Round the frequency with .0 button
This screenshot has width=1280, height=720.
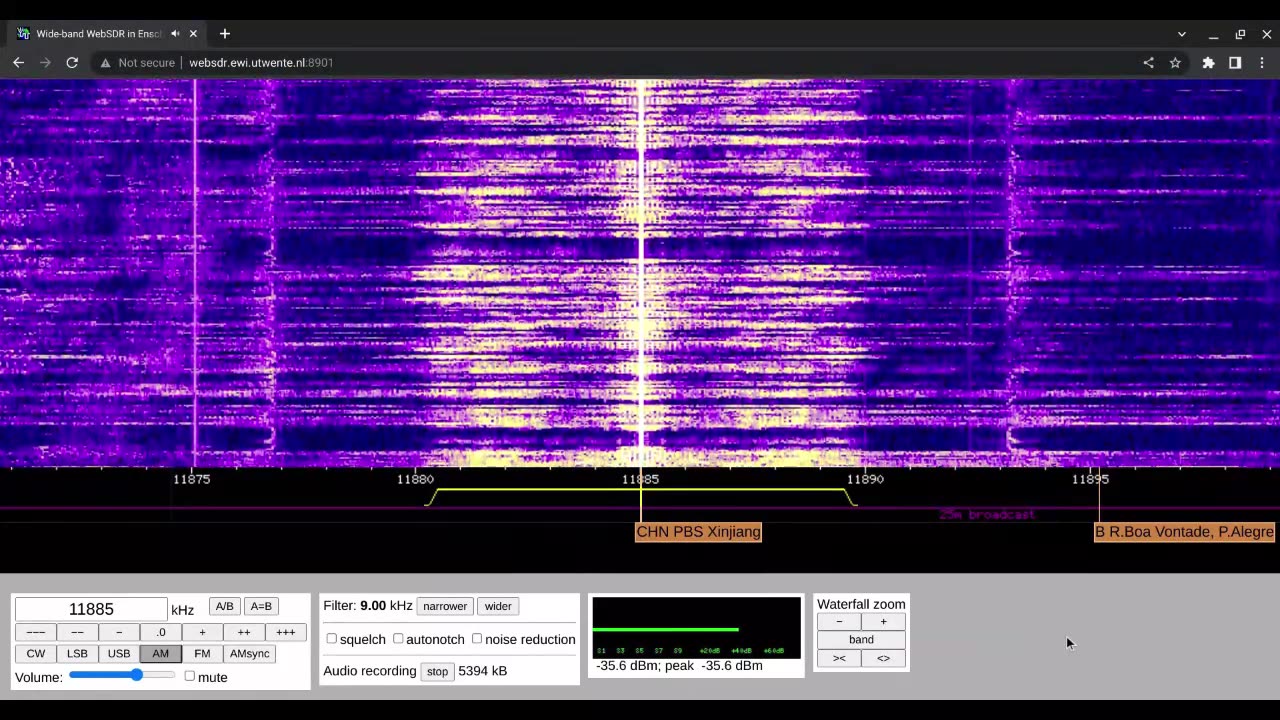[160, 632]
